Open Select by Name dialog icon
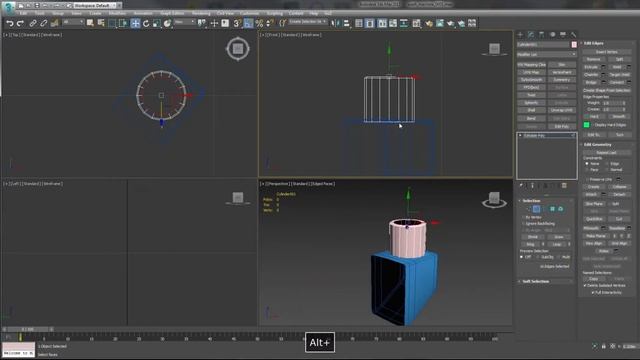 click(101, 23)
